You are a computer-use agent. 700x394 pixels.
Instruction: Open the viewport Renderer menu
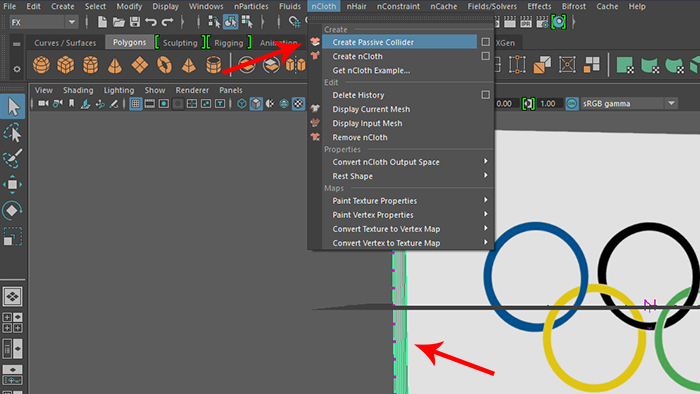[192, 90]
